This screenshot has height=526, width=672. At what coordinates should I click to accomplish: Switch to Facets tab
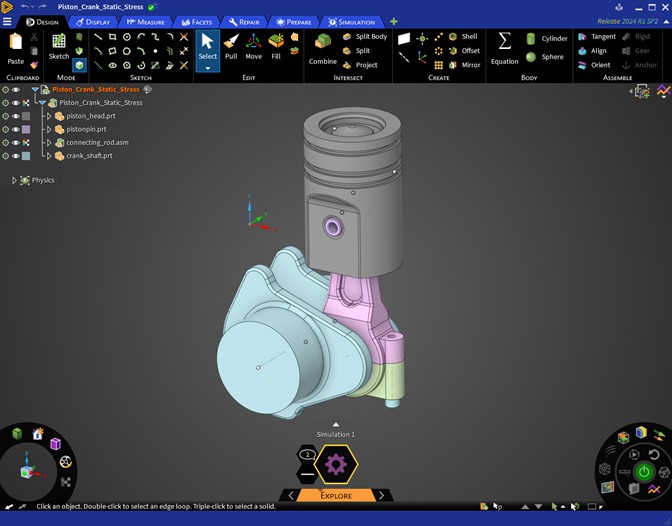click(196, 22)
